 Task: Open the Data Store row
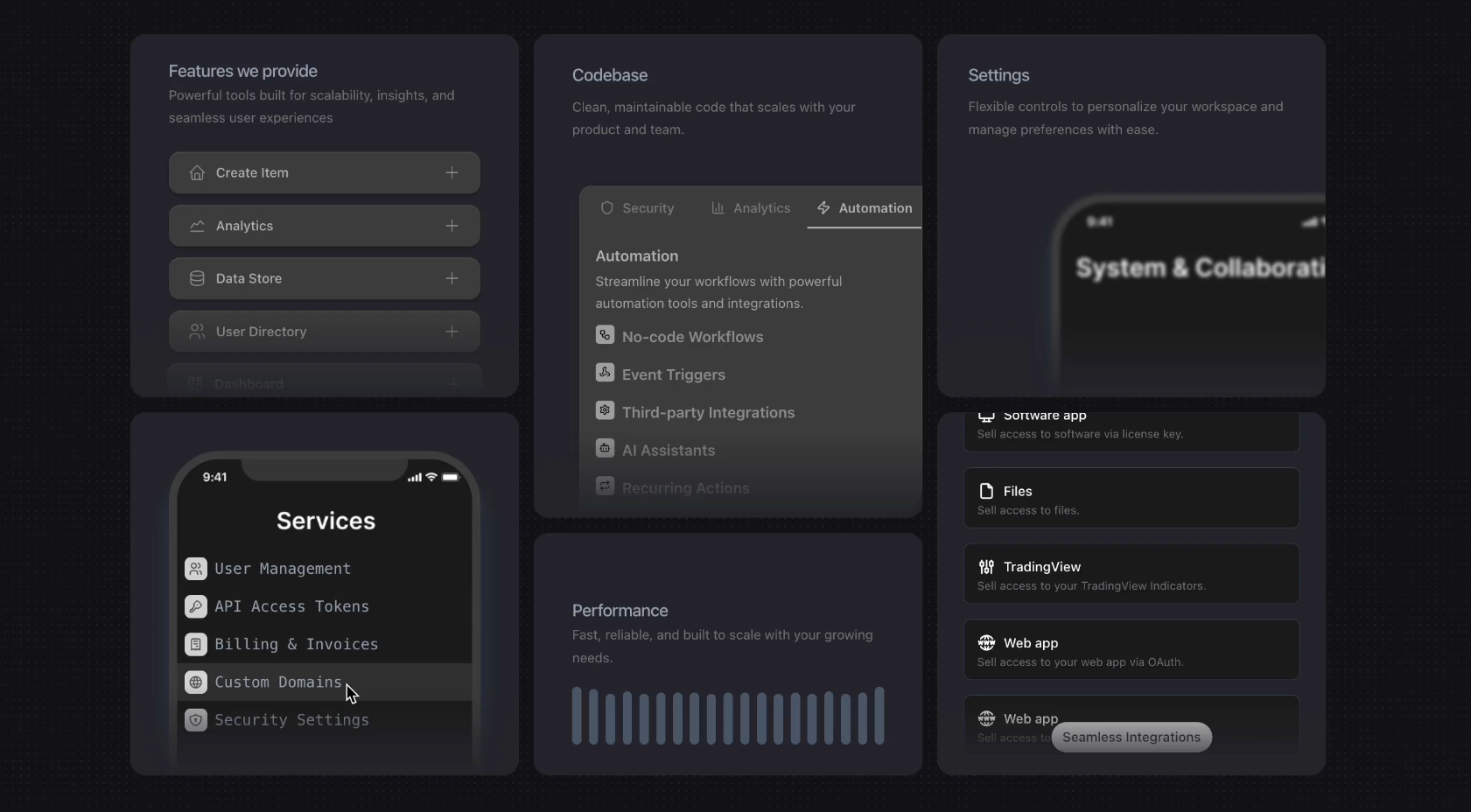click(325, 278)
